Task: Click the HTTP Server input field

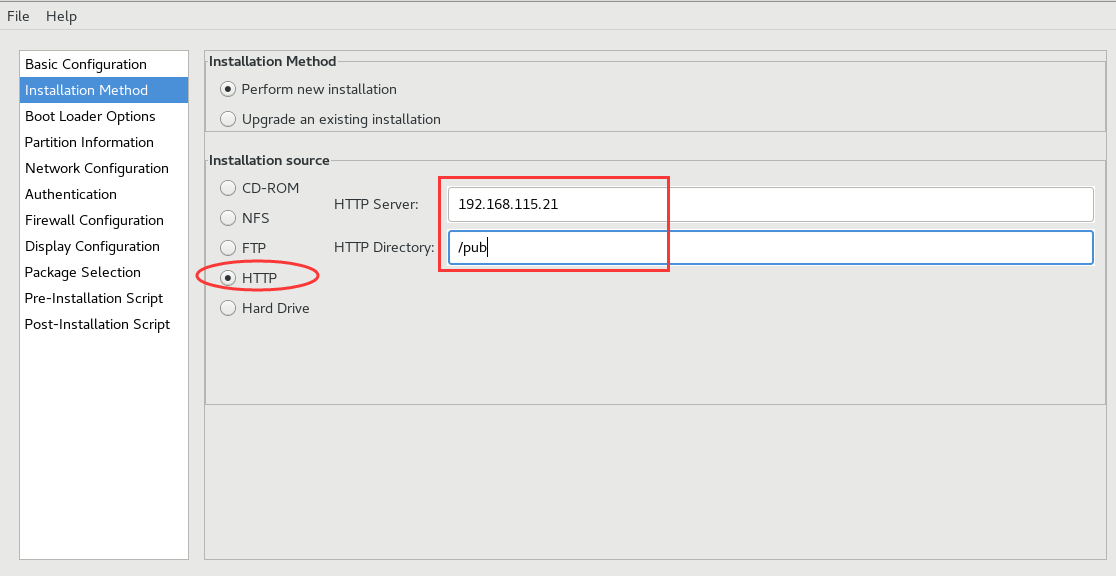Action: click(770, 204)
